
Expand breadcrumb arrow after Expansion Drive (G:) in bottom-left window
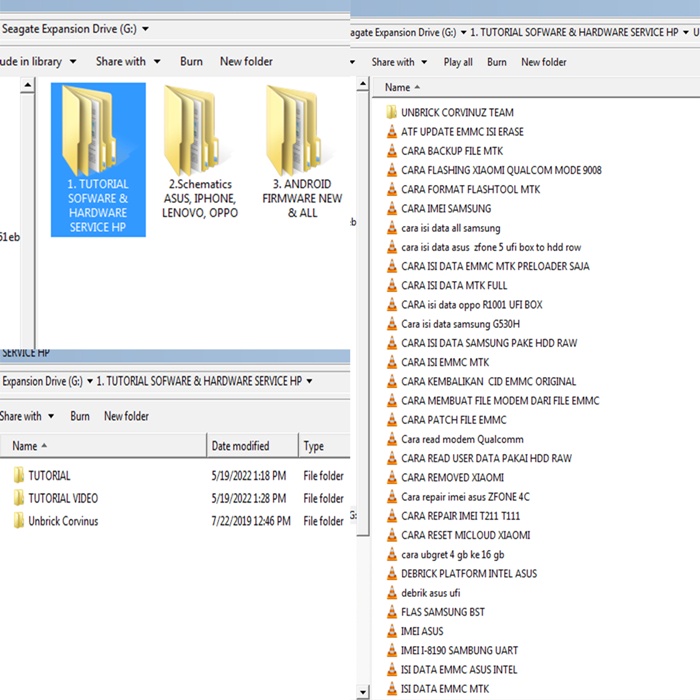pyautogui.click(x=89, y=381)
